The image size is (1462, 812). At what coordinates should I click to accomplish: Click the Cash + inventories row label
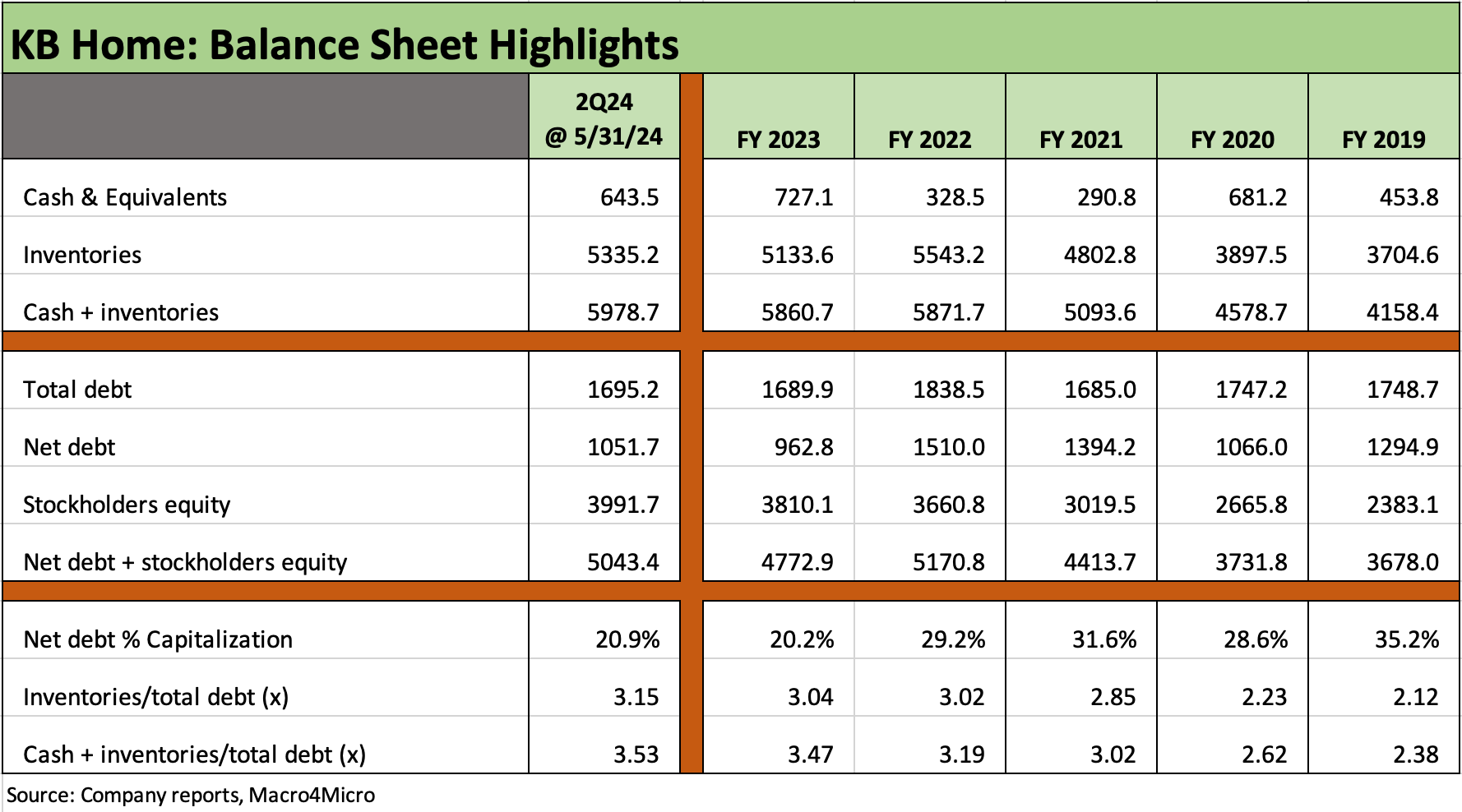point(121,312)
